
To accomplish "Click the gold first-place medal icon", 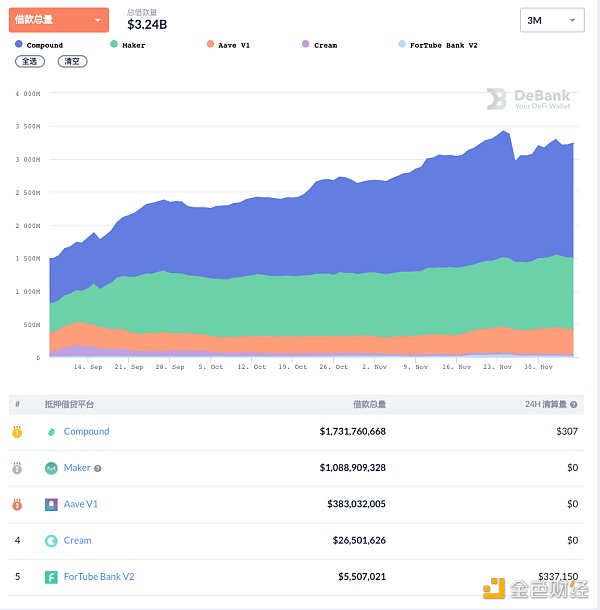I will (x=17, y=432).
